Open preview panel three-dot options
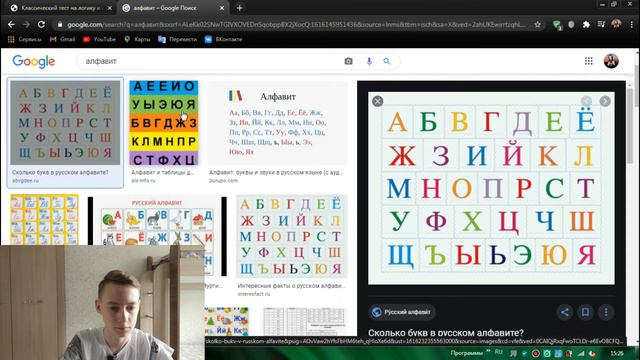 pyautogui.click(x=606, y=312)
